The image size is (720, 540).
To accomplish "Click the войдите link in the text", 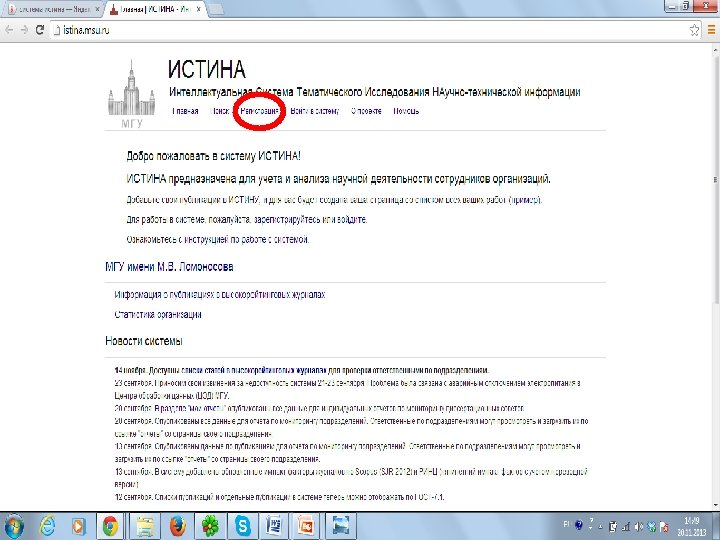I will (350, 220).
